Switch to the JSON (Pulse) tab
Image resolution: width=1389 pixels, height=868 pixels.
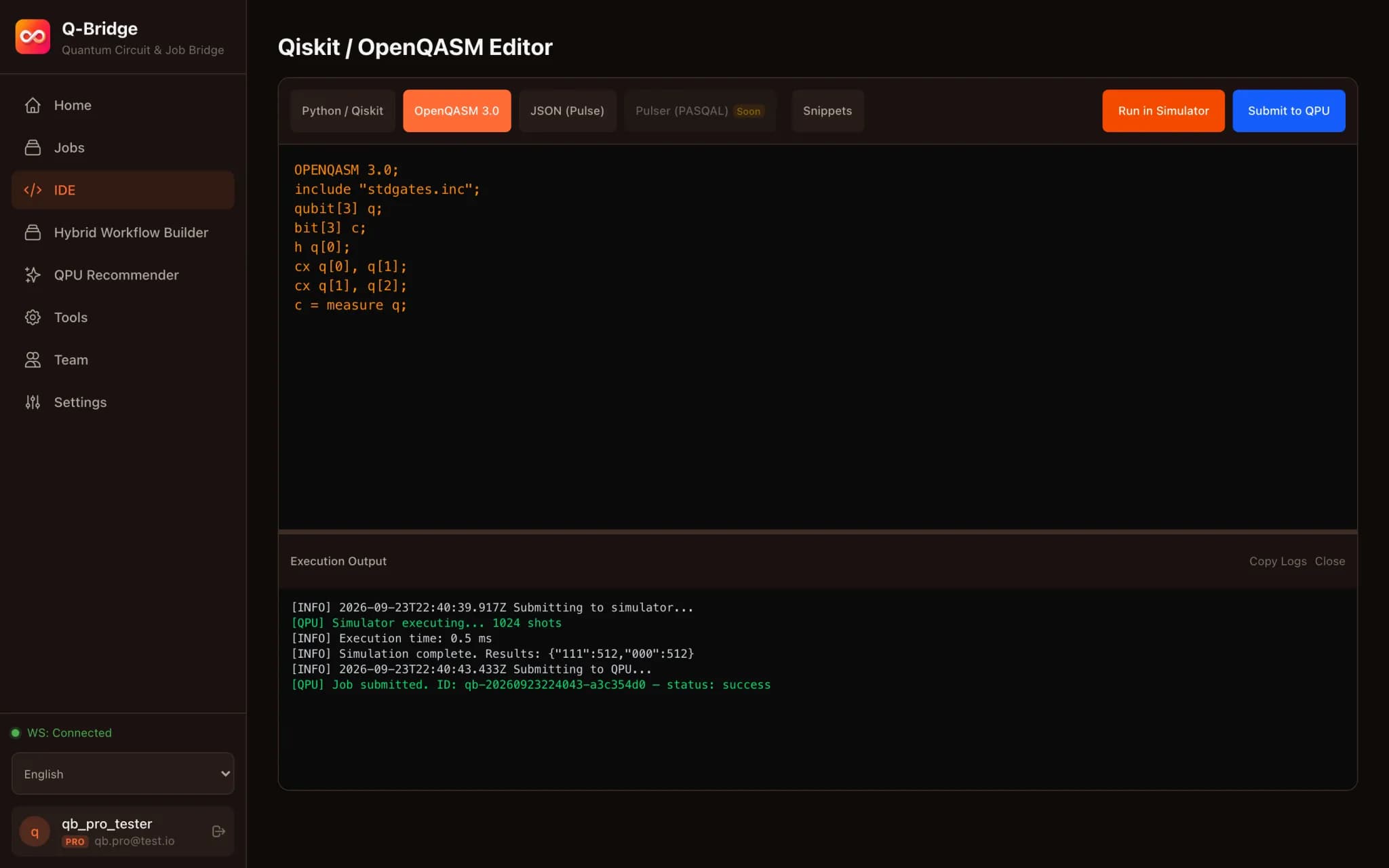click(567, 111)
